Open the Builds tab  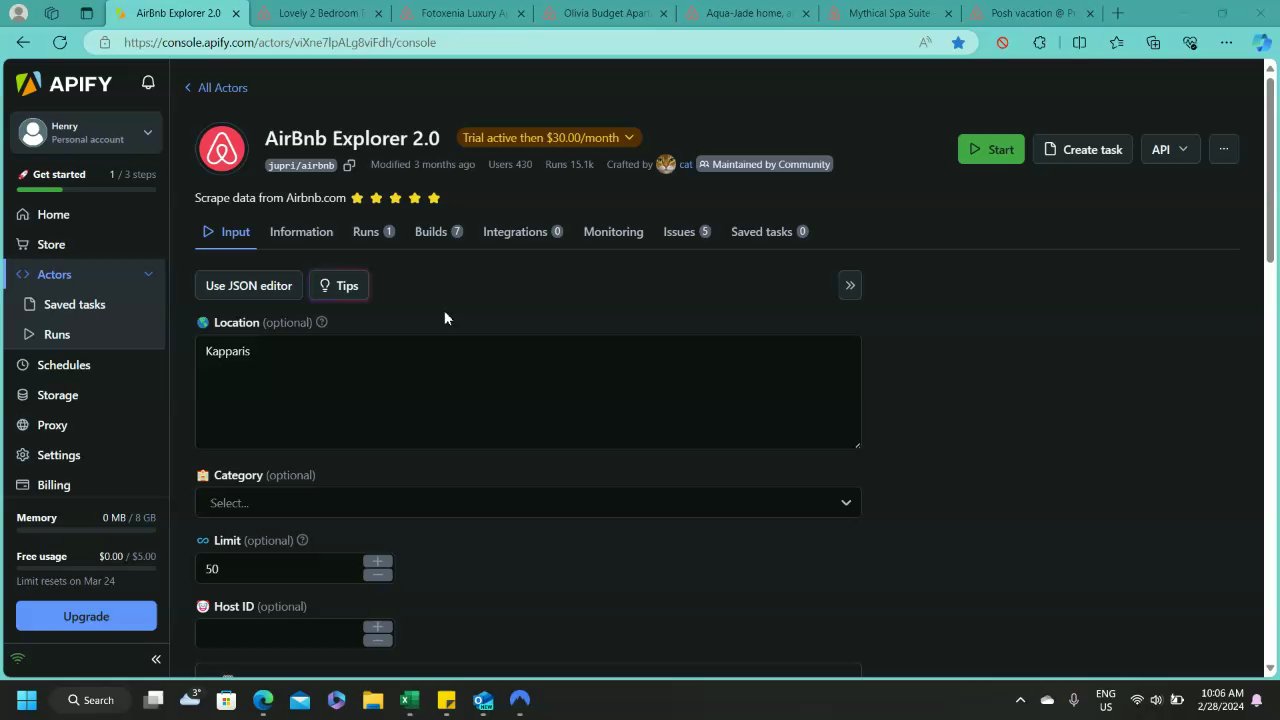coord(438,231)
